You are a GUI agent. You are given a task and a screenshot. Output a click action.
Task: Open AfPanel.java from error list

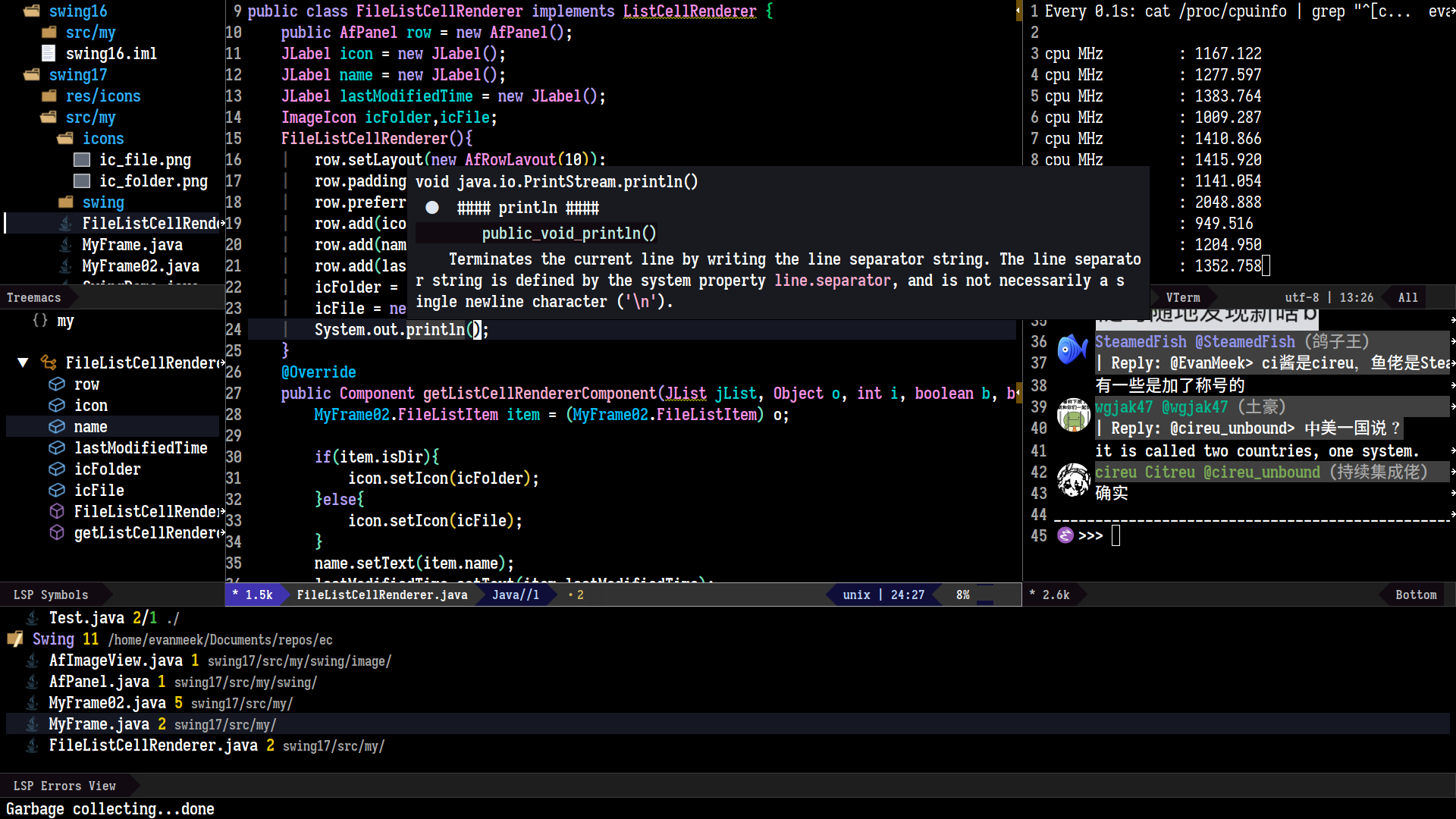pyautogui.click(x=99, y=682)
